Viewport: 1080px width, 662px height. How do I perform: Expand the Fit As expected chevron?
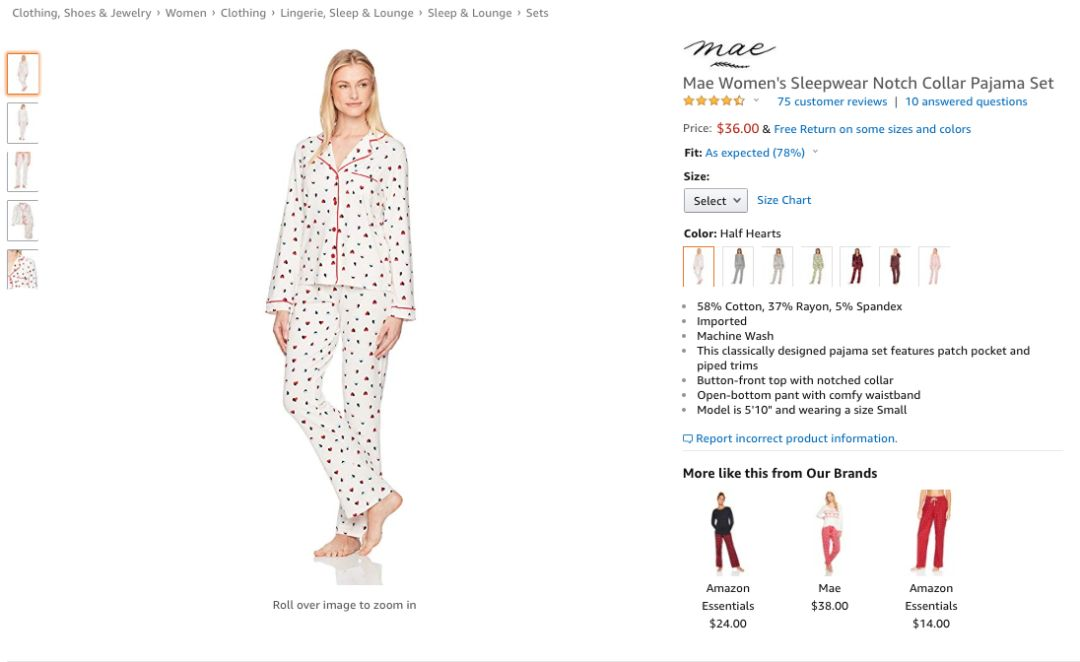tap(816, 152)
